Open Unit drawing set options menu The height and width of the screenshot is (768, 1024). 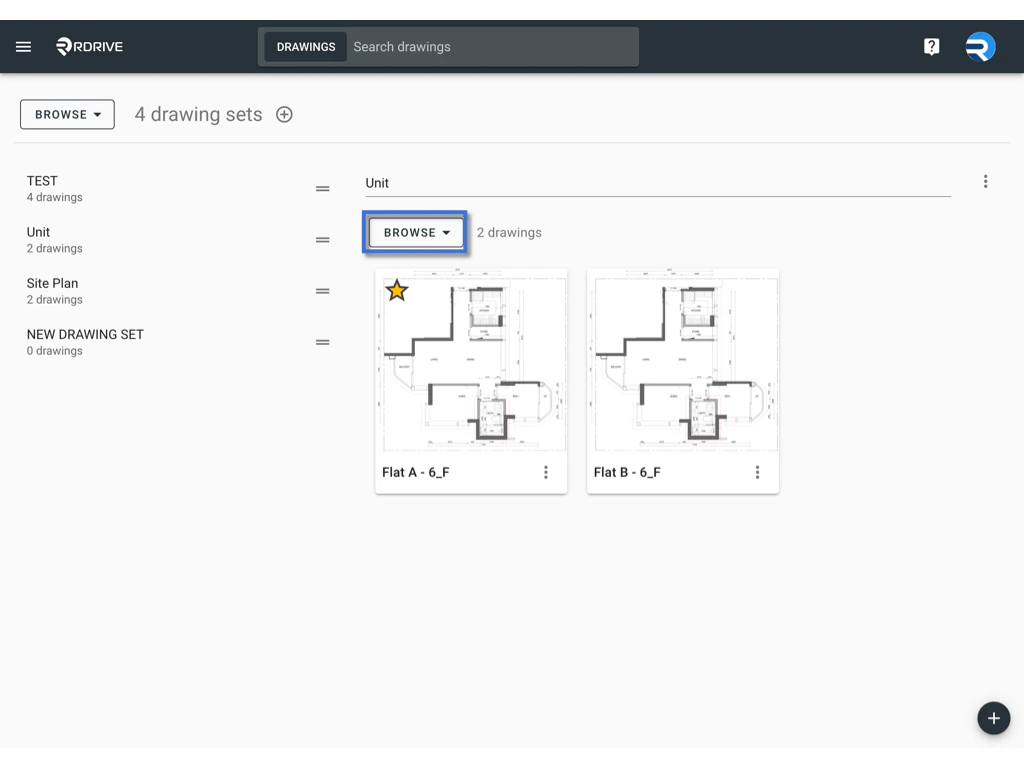point(985,182)
